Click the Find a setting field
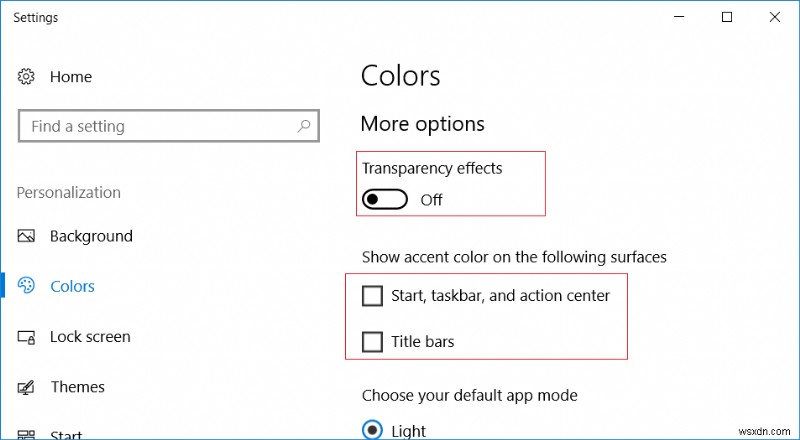This screenshot has height=440, width=800. pyautogui.click(x=155, y=127)
